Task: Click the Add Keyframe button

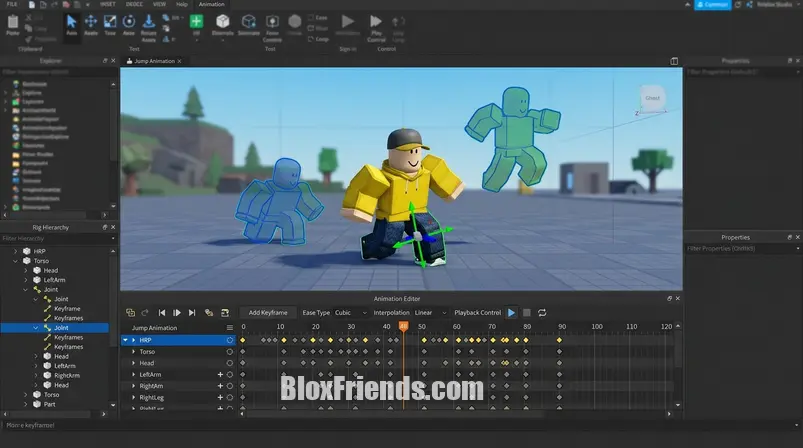Action: (x=268, y=313)
